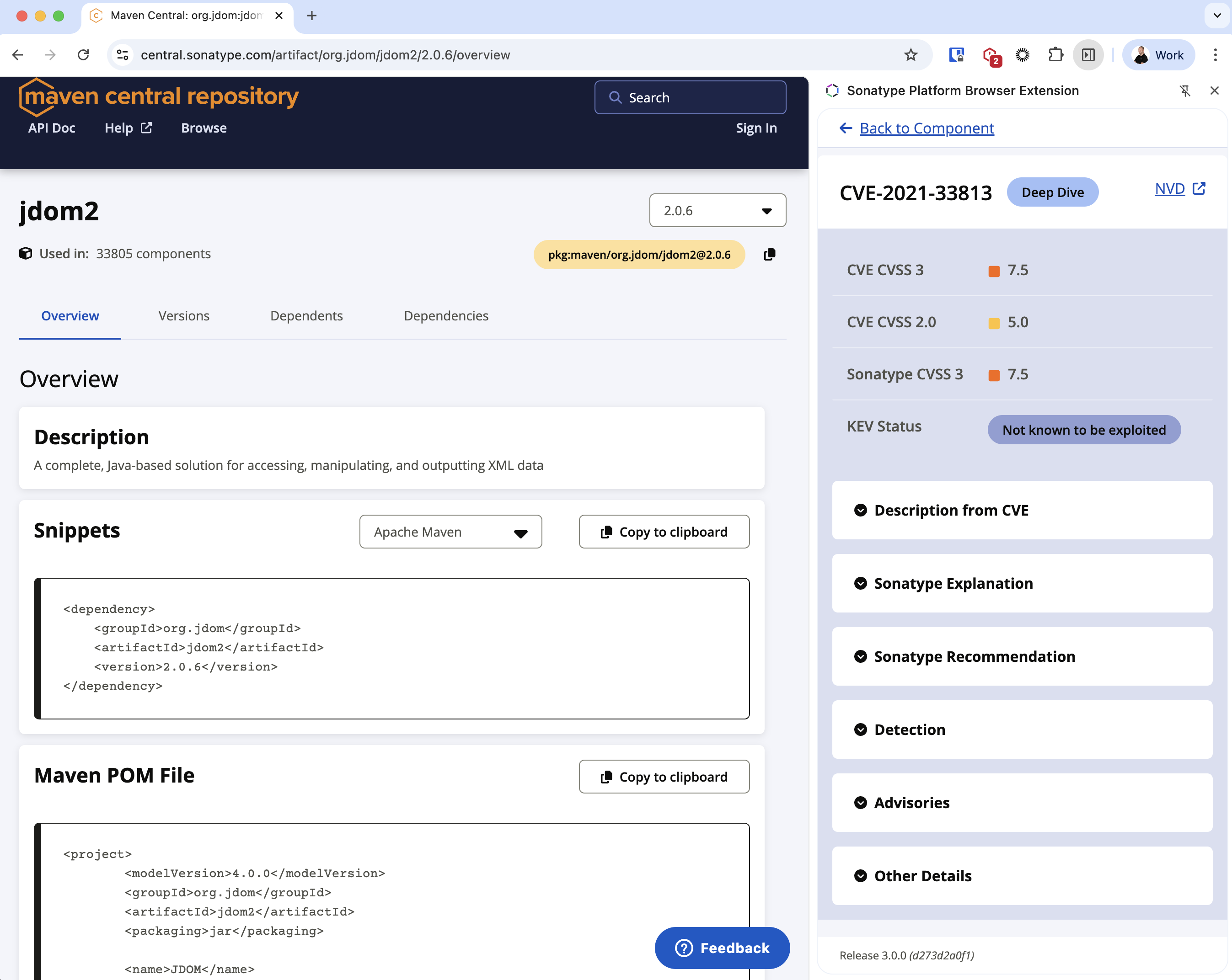Copy the package URL with clipboard icon
Image resolution: width=1232 pixels, height=980 pixels.
770,254
